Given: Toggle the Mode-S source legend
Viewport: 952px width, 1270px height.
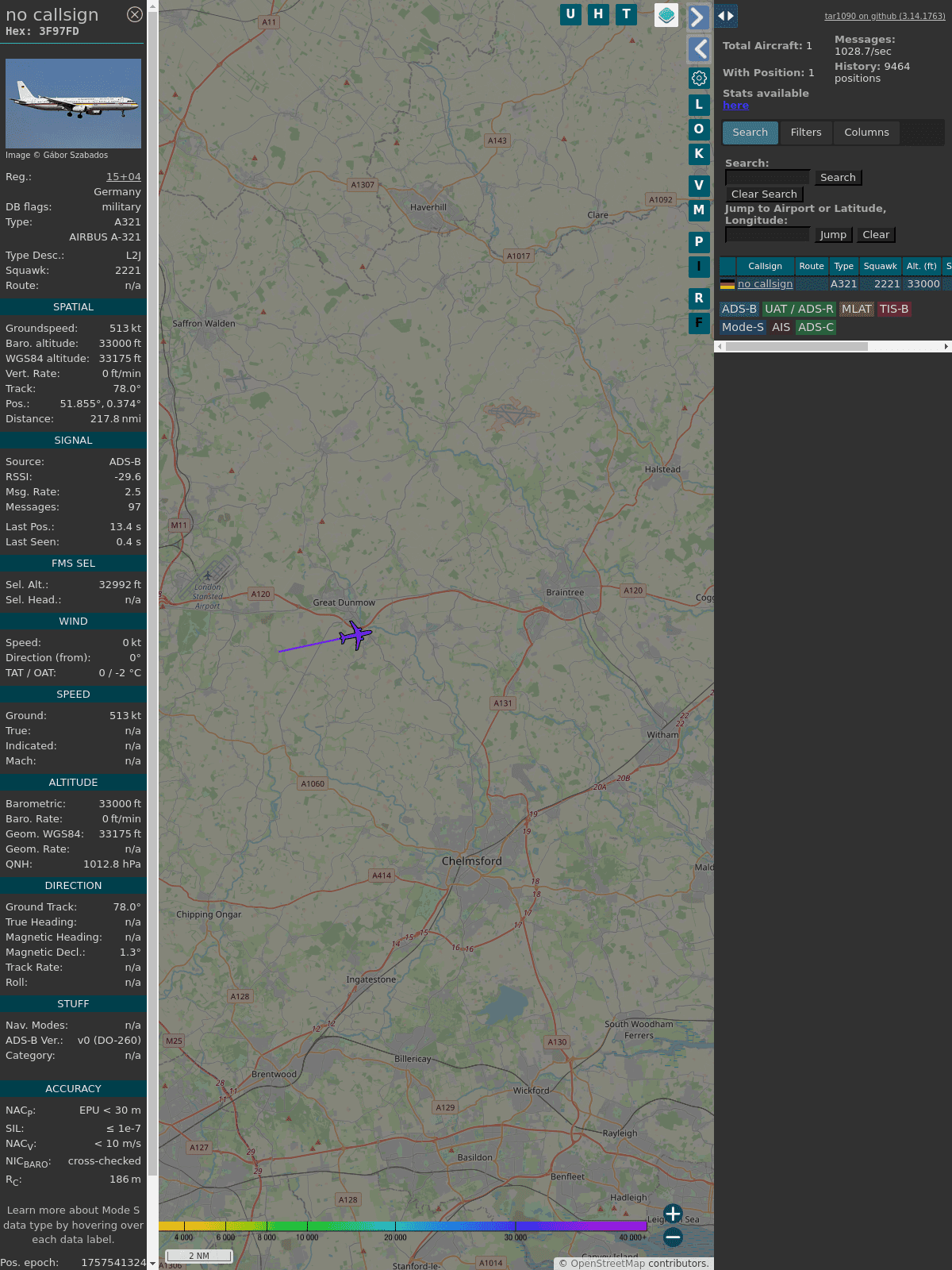Looking at the screenshot, I should (x=743, y=328).
